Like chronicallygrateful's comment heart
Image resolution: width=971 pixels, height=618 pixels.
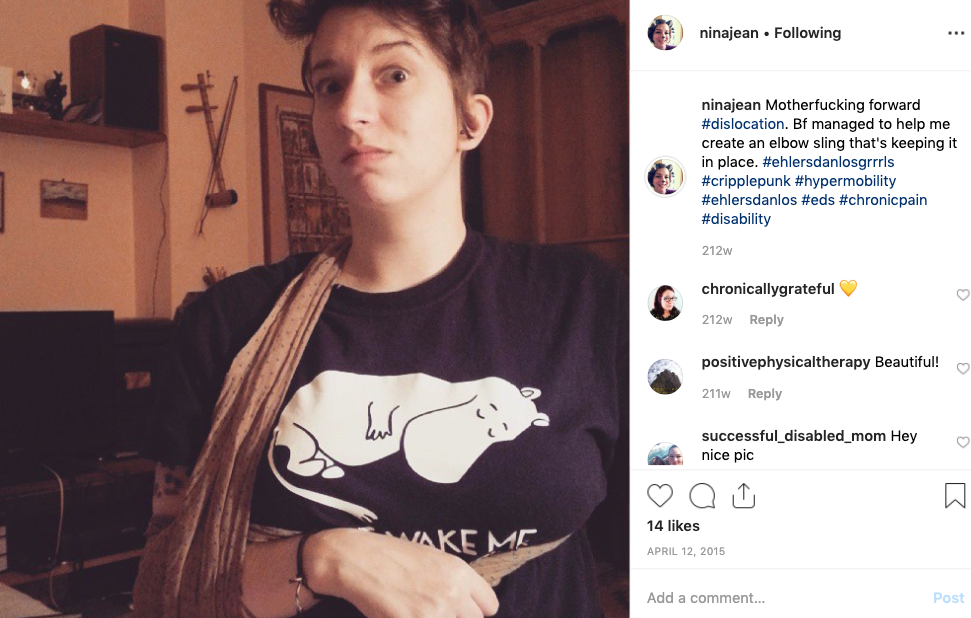pos(962,295)
